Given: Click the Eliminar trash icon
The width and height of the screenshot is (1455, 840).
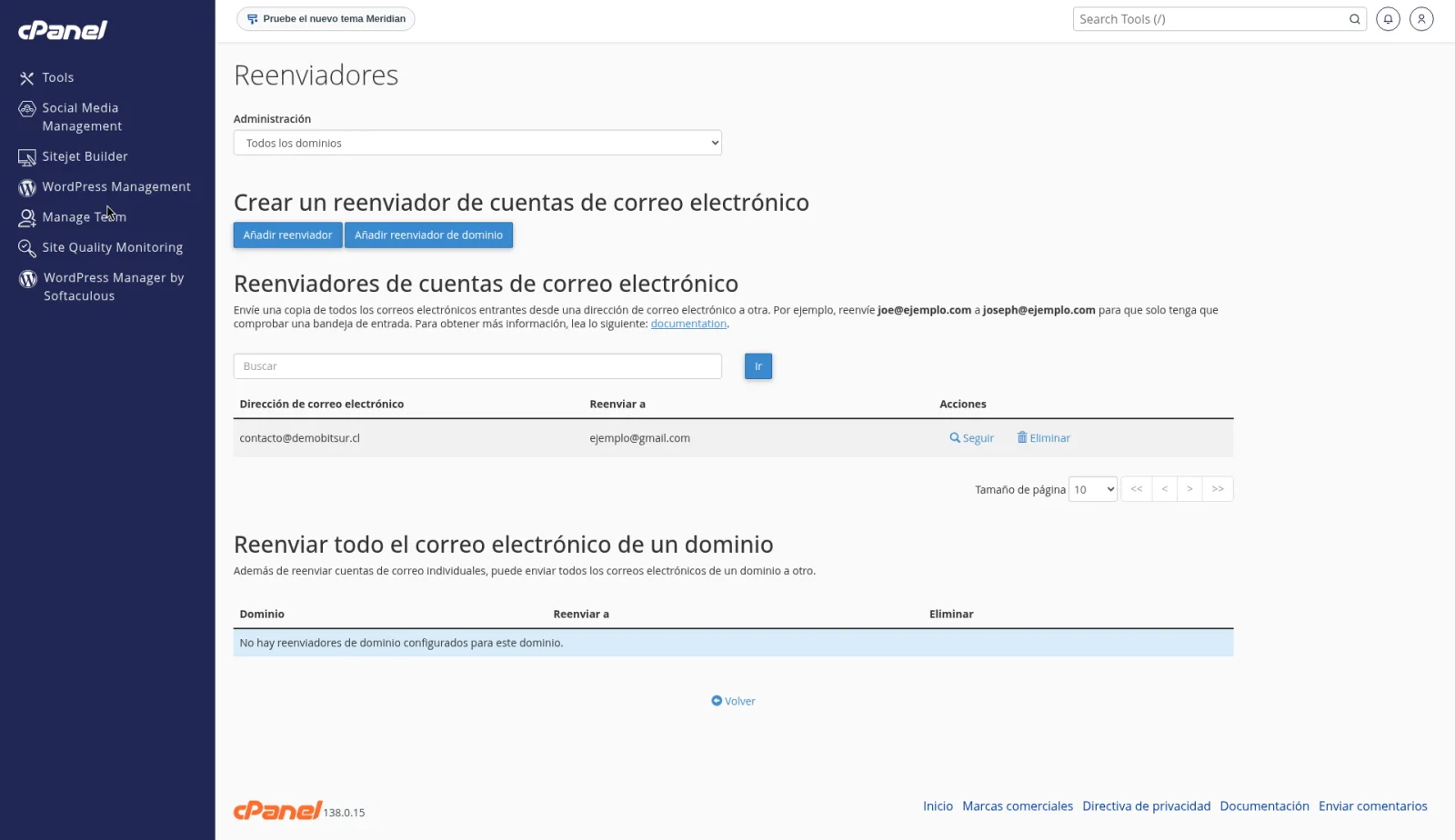Looking at the screenshot, I should click(x=1022, y=437).
